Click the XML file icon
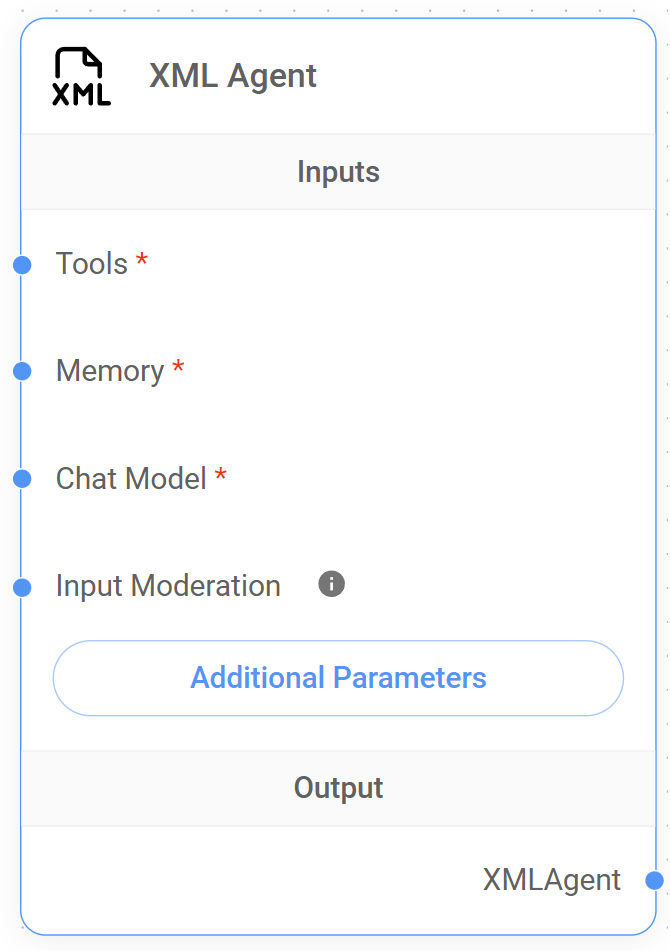Viewport: 670px width, 951px height. click(x=81, y=76)
